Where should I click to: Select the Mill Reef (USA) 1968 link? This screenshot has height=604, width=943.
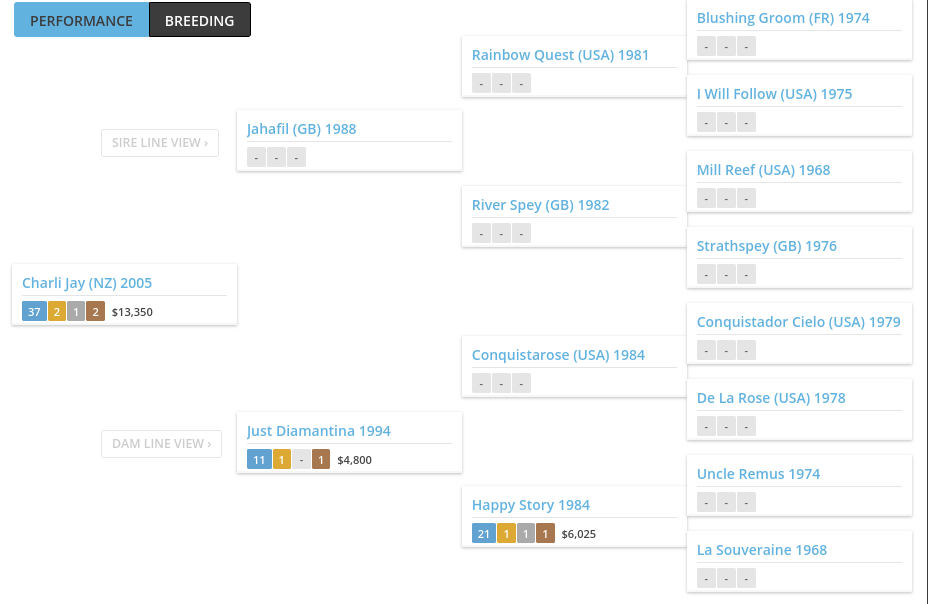coord(763,170)
